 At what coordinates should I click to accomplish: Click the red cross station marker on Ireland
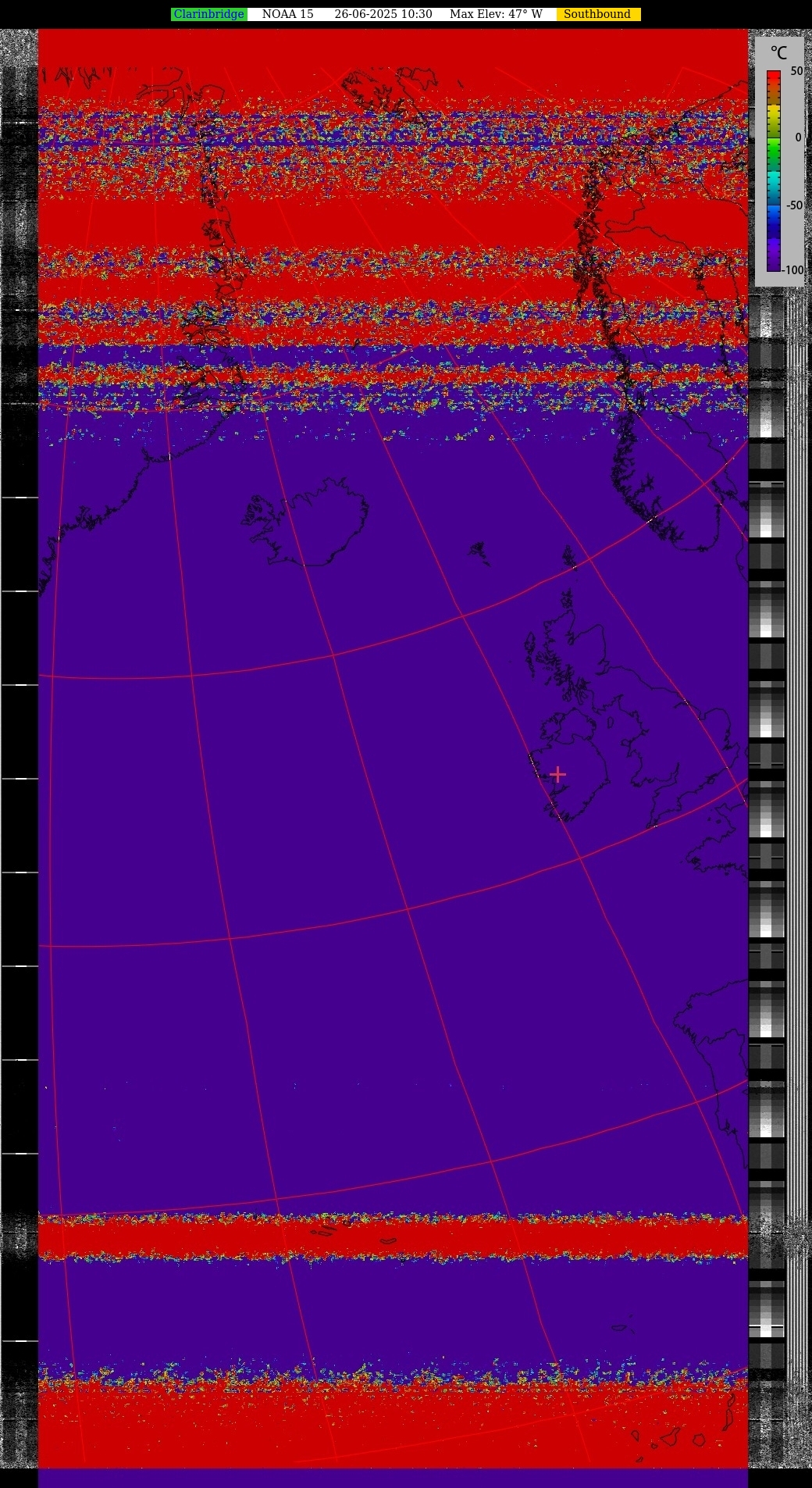[557, 774]
